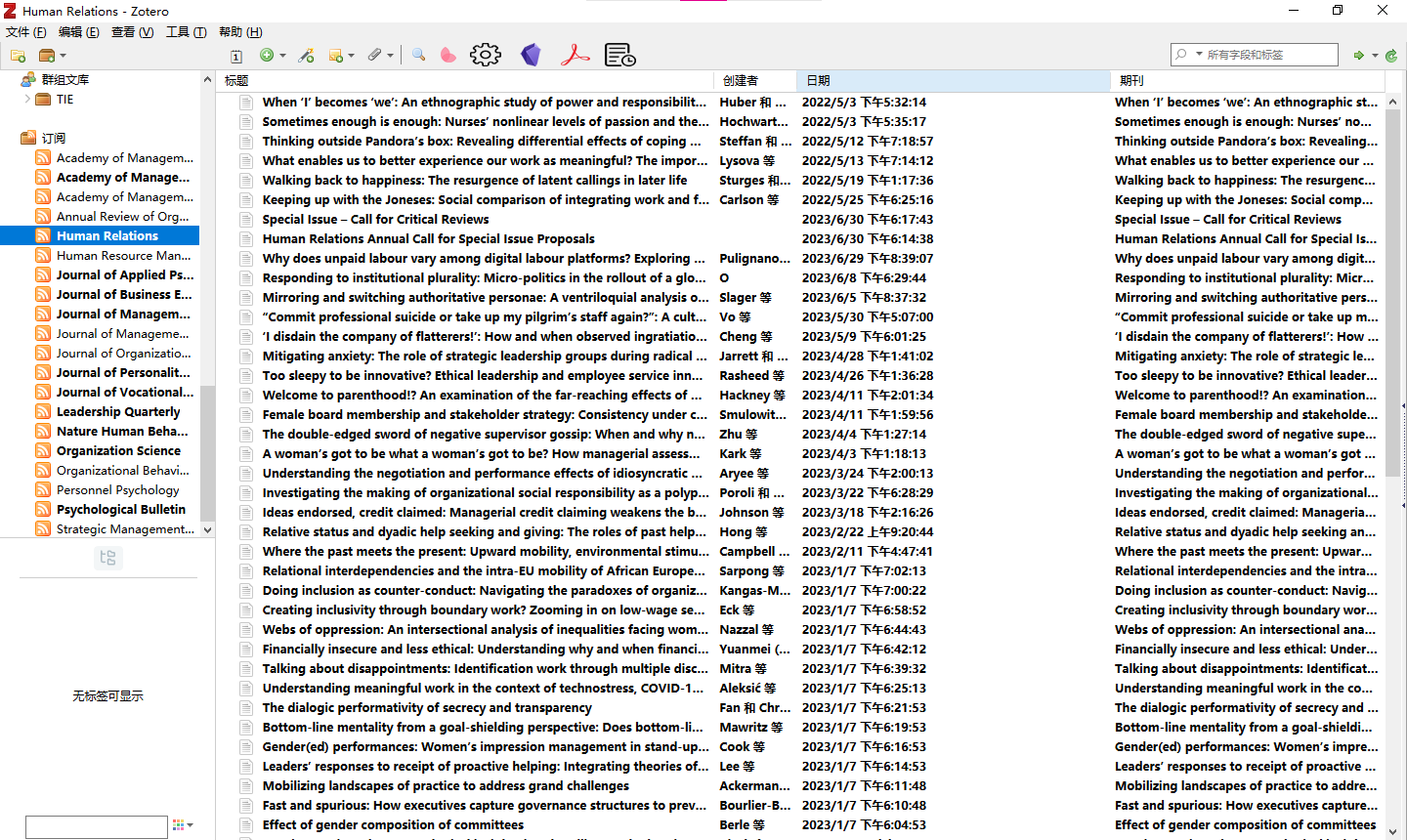The height and width of the screenshot is (840, 1407).
Task: Click the RSS icon beside Human Relations
Action: [x=43, y=235]
